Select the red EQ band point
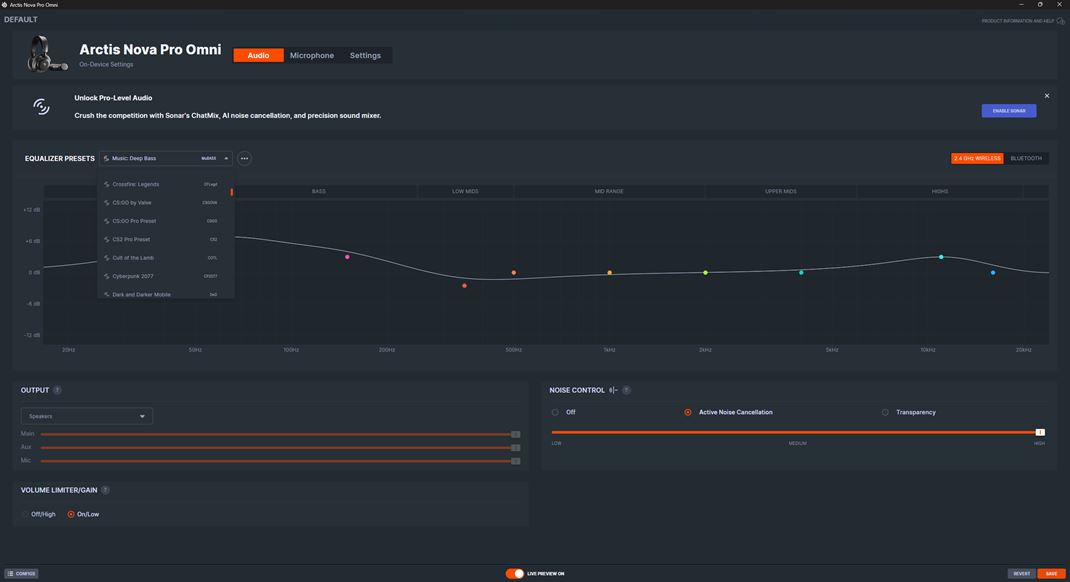The image size is (1070, 582). [465, 286]
